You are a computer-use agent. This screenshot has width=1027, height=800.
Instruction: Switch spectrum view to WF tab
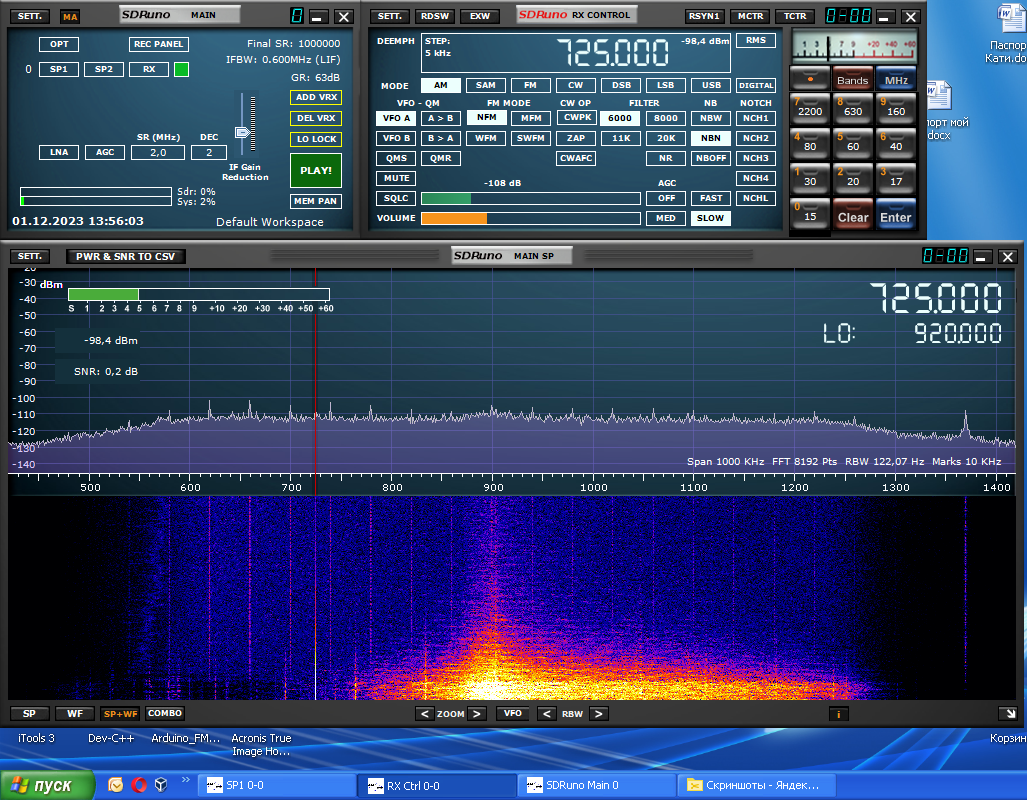click(75, 714)
